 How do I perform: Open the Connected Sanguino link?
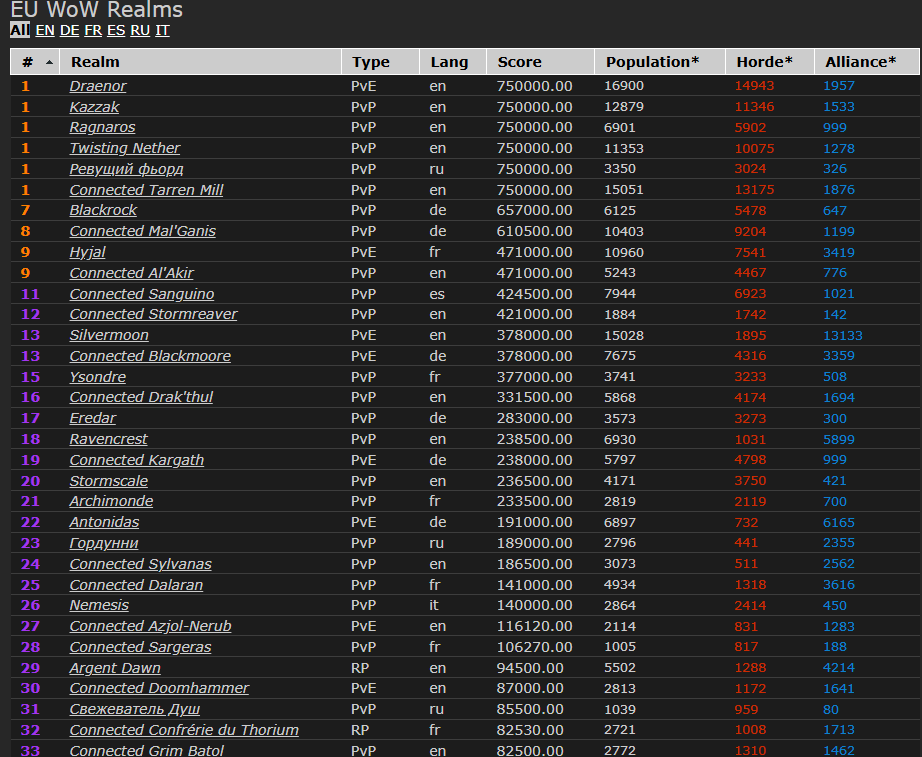pyautogui.click(x=142, y=294)
